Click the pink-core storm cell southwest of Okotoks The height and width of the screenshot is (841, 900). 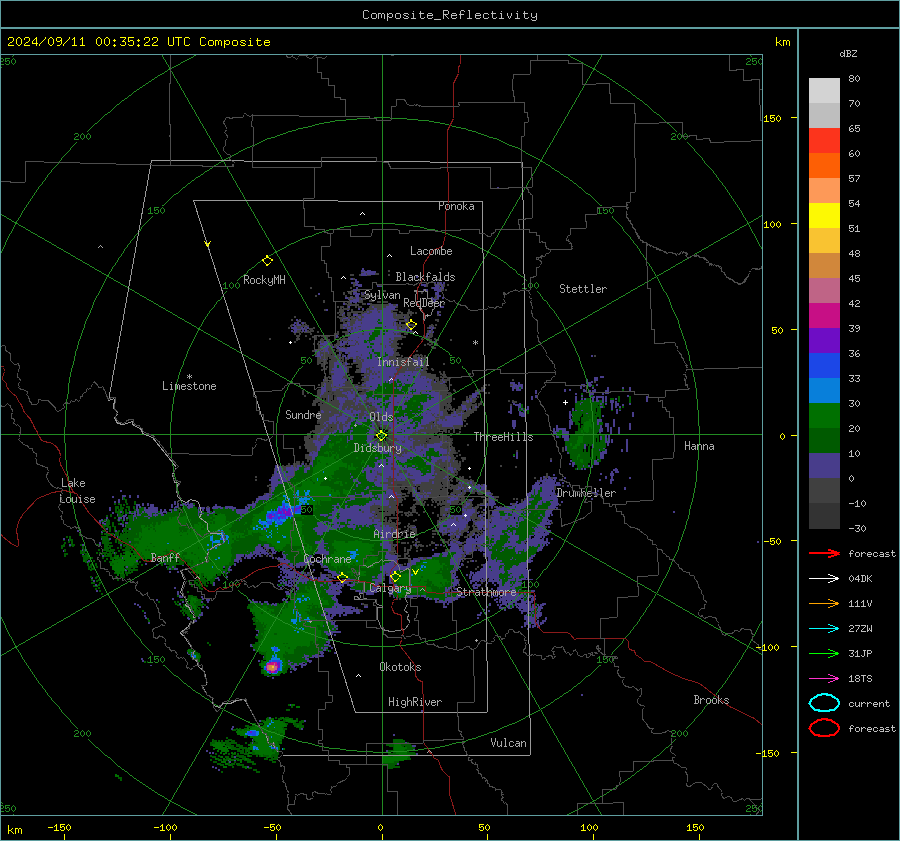pos(273,666)
